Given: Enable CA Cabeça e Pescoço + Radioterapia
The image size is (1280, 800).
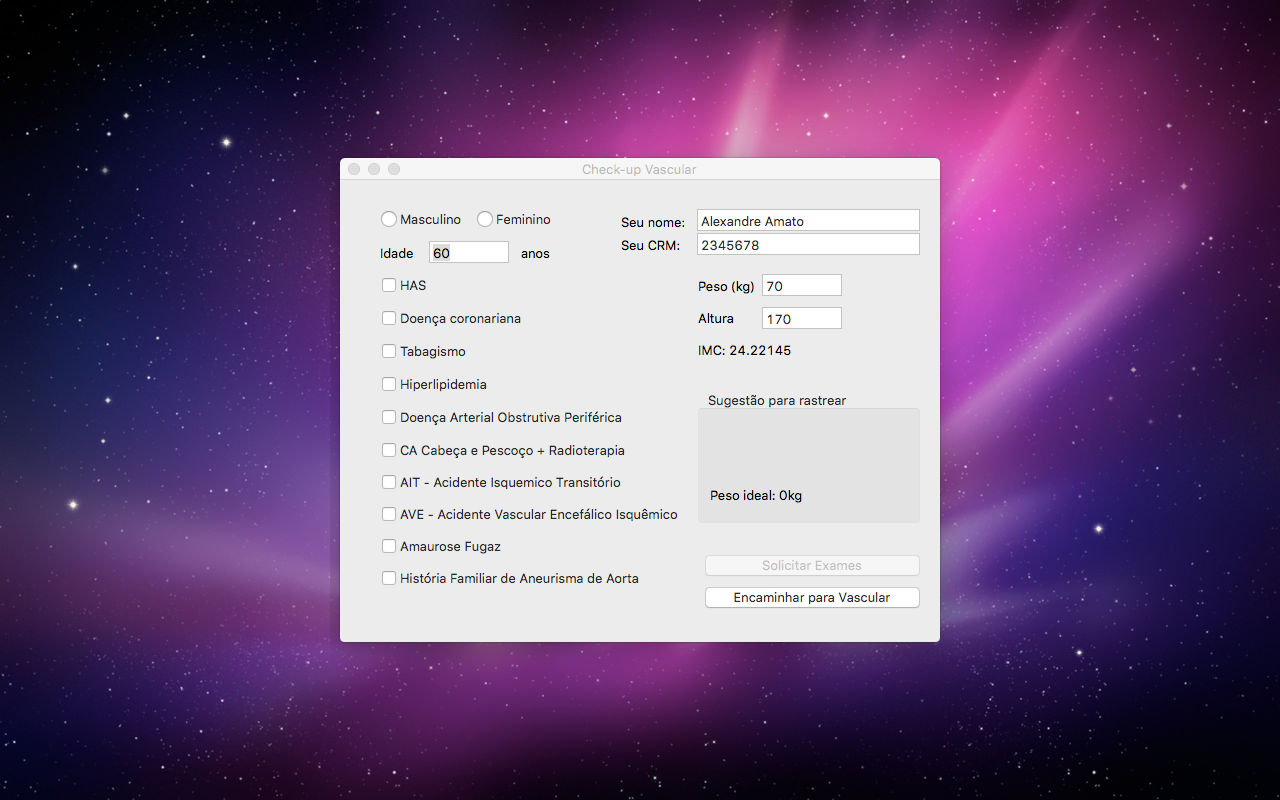Looking at the screenshot, I should (x=389, y=450).
